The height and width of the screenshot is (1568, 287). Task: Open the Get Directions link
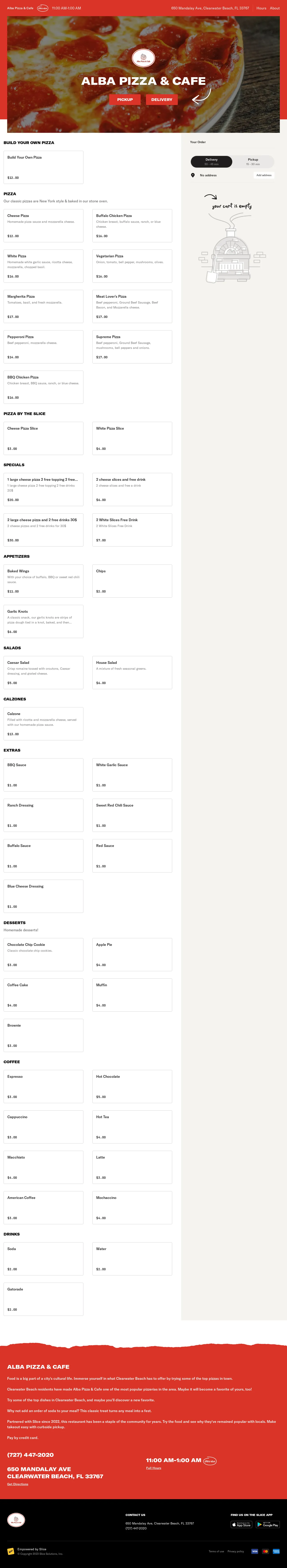click(x=18, y=1484)
